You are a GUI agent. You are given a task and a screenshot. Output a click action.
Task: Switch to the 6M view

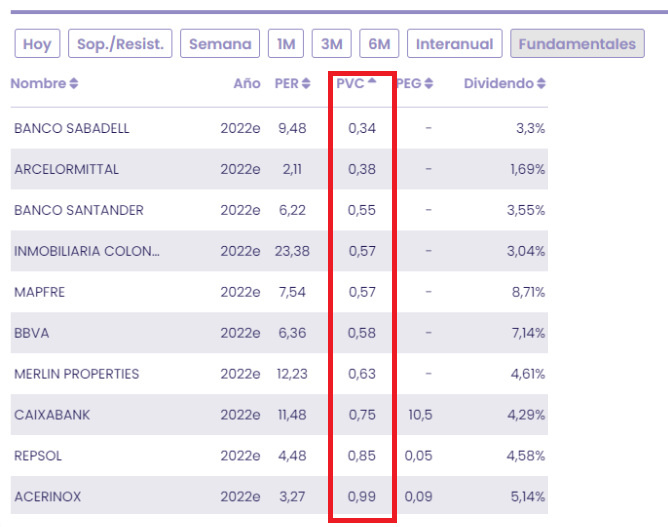(x=379, y=44)
